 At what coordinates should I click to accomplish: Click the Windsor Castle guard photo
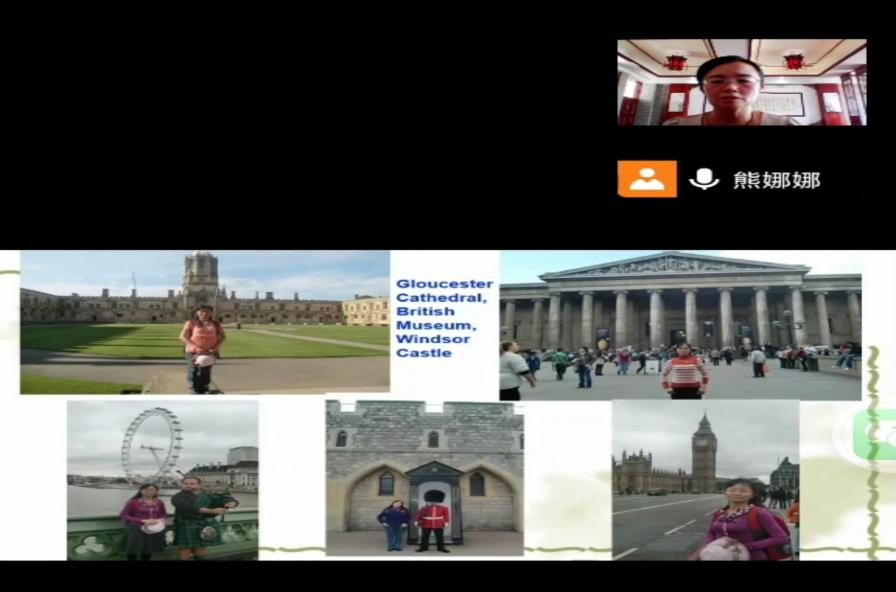point(424,477)
